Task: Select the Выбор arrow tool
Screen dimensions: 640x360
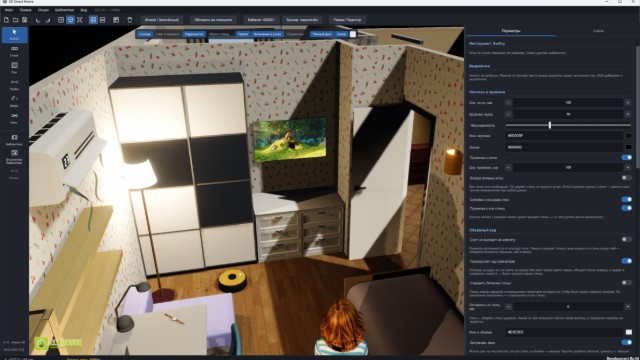Action: click(14, 35)
